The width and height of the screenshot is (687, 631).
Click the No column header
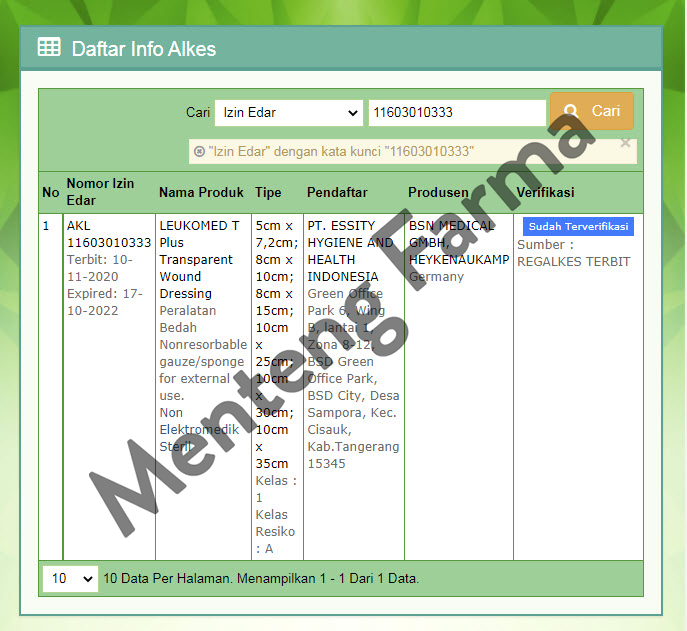(x=51, y=192)
